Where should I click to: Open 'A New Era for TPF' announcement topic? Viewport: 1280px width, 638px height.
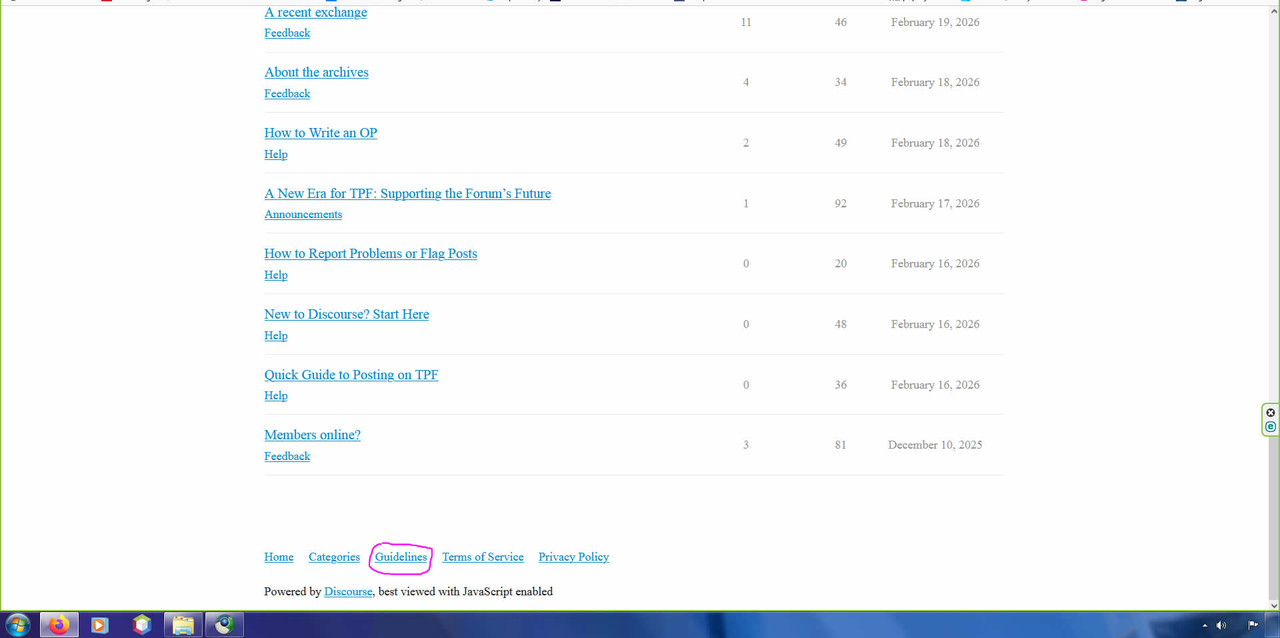pyautogui.click(x=407, y=193)
